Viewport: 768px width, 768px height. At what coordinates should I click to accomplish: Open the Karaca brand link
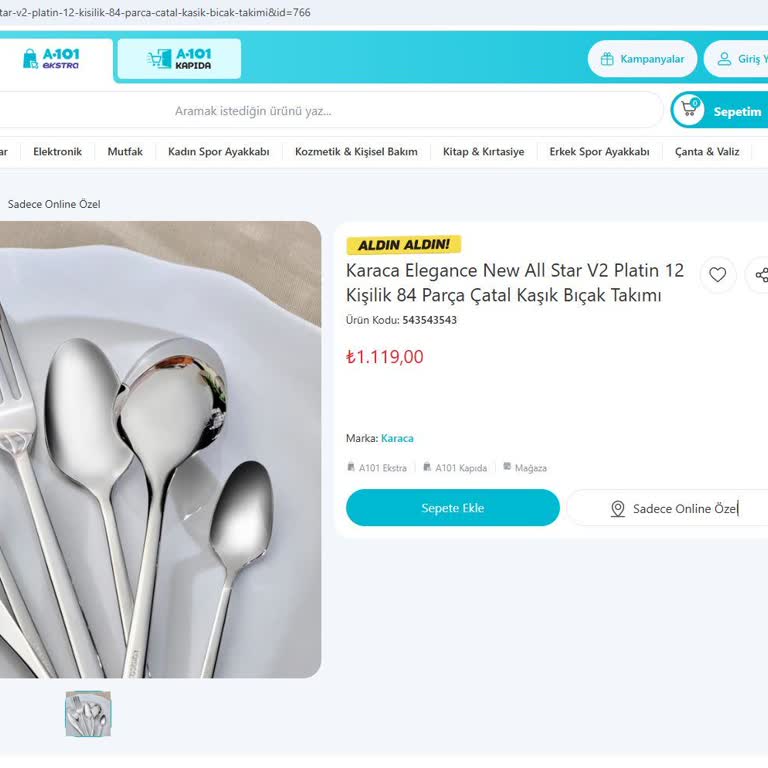[397, 438]
